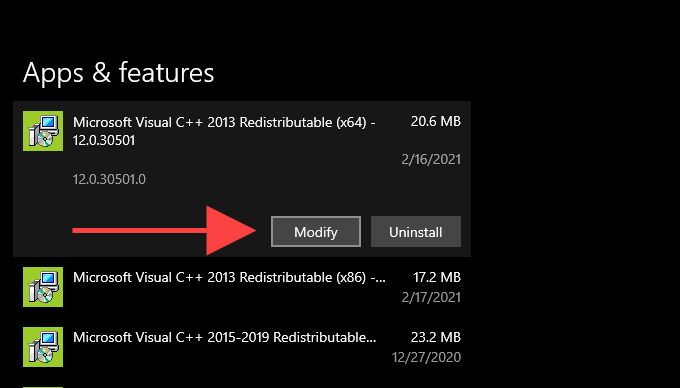
Task: Click the partially visible installer icon at the list bottom
Action: 43,387
